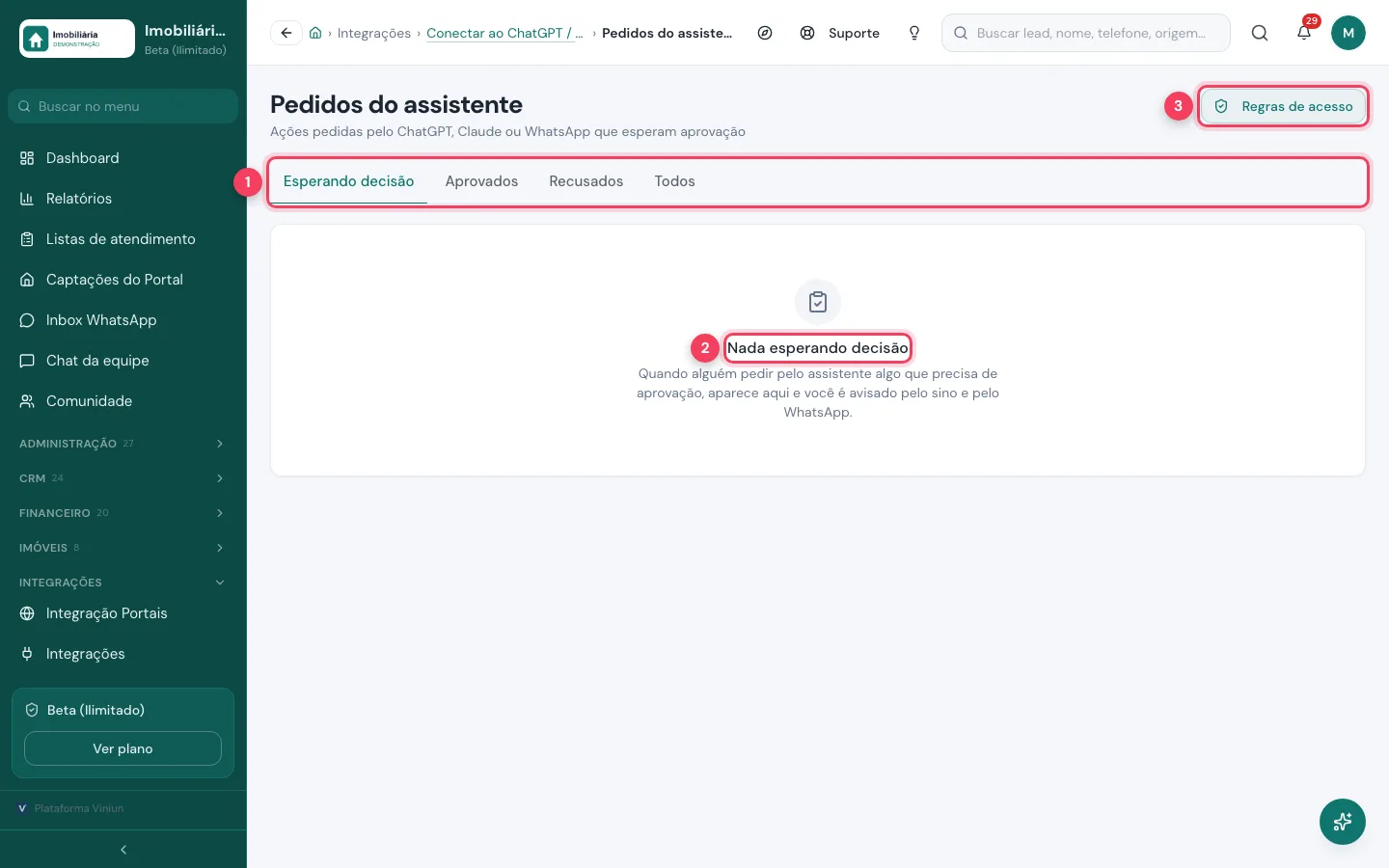
Task: Collapse the INTEGRAÇÕES section
Action: [123, 583]
